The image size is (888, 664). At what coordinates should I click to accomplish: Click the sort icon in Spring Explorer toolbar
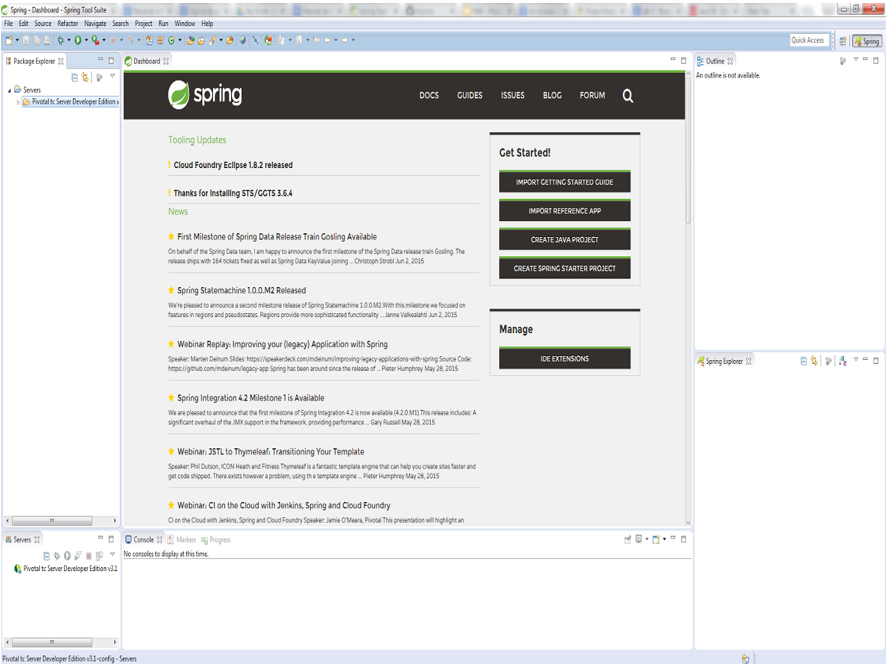click(843, 361)
